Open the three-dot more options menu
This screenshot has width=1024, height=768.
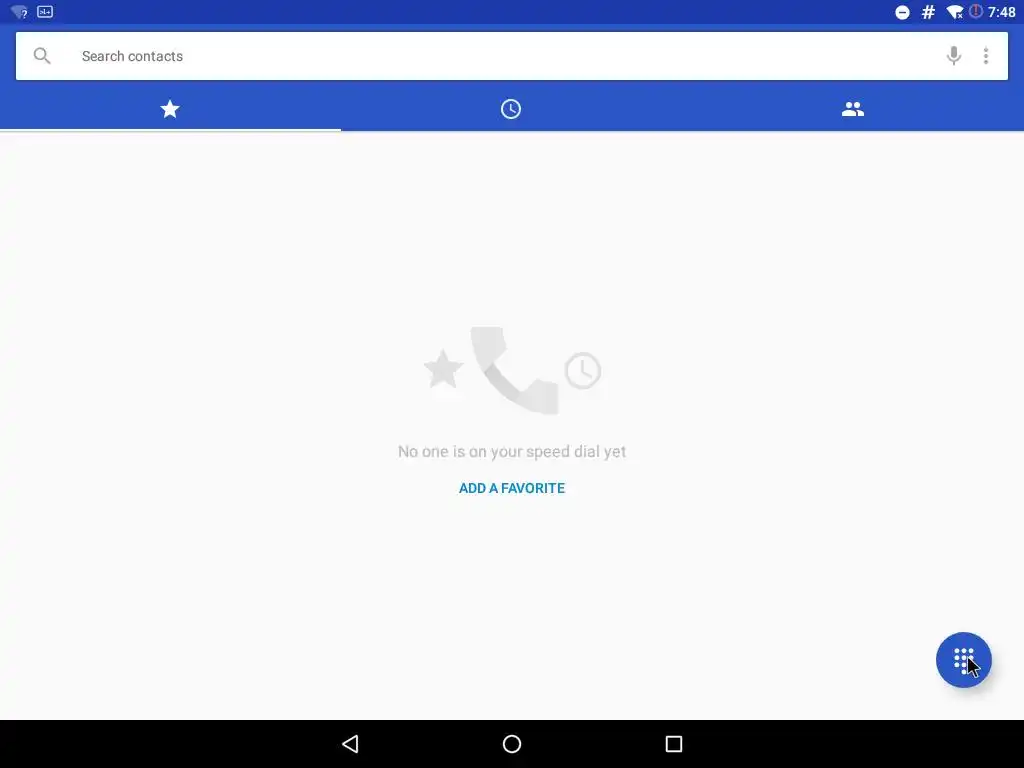(985, 56)
